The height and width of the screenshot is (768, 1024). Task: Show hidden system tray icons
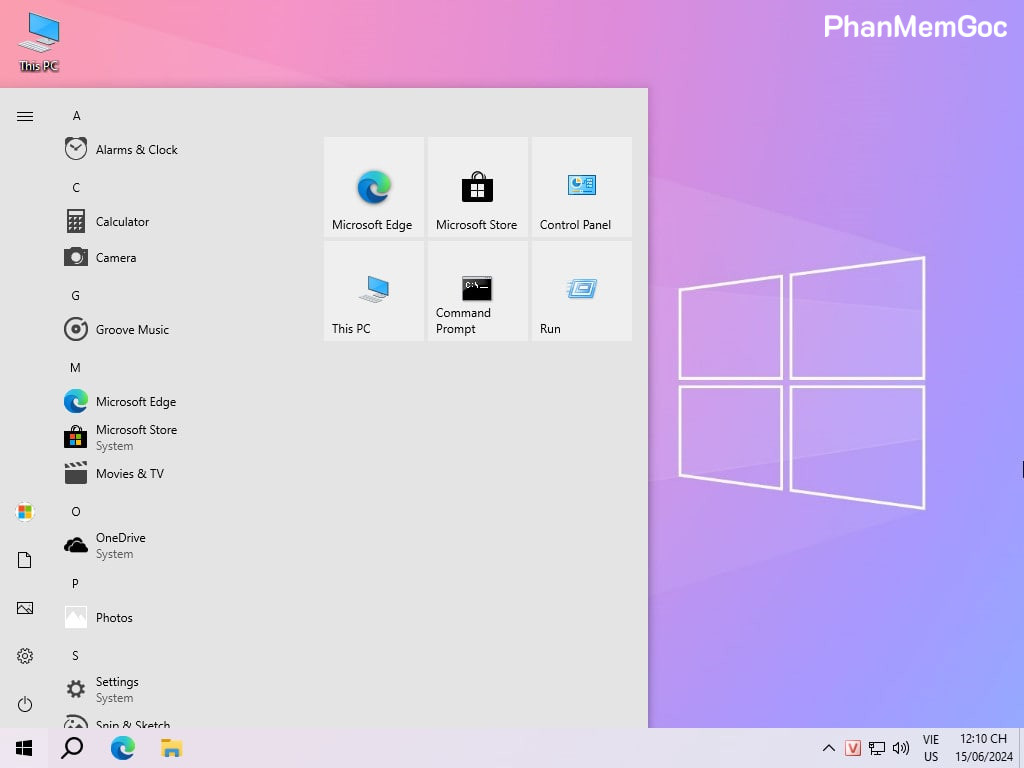pyautogui.click(x=828, y=748)
